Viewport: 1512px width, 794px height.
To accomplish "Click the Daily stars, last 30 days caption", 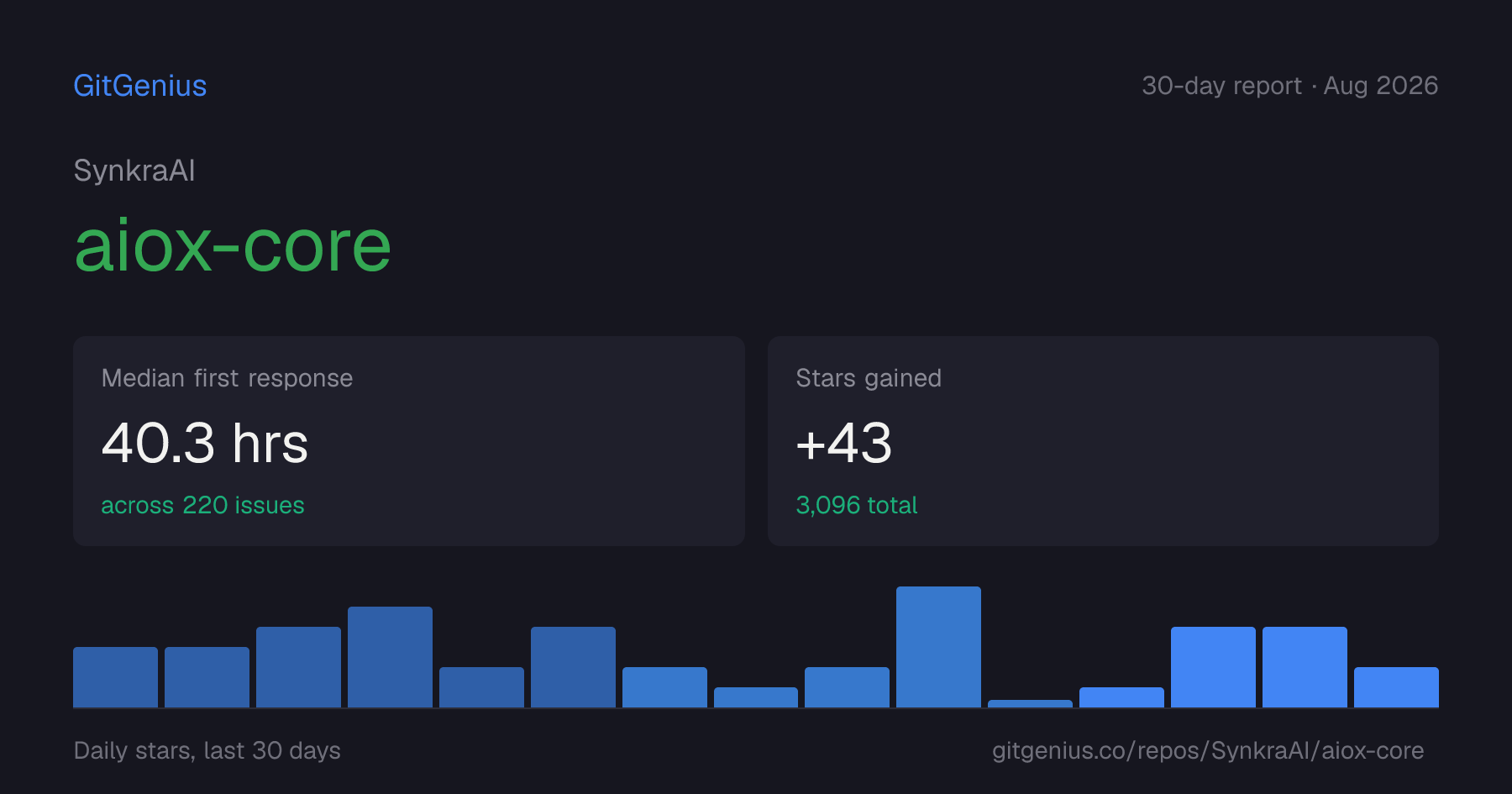I will (x=207, y=750).
